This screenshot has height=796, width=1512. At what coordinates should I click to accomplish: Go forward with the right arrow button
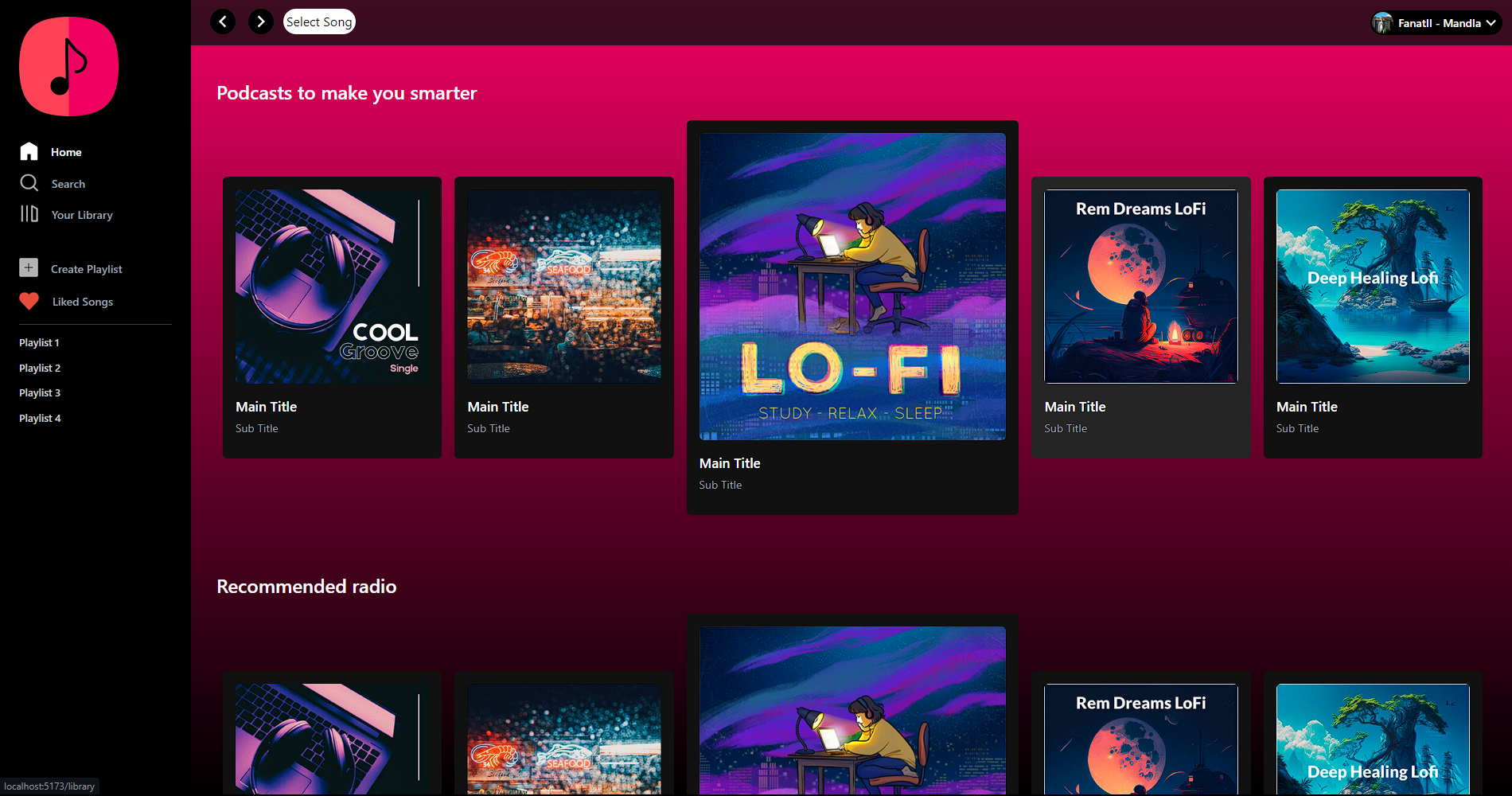tap(261, 21)
